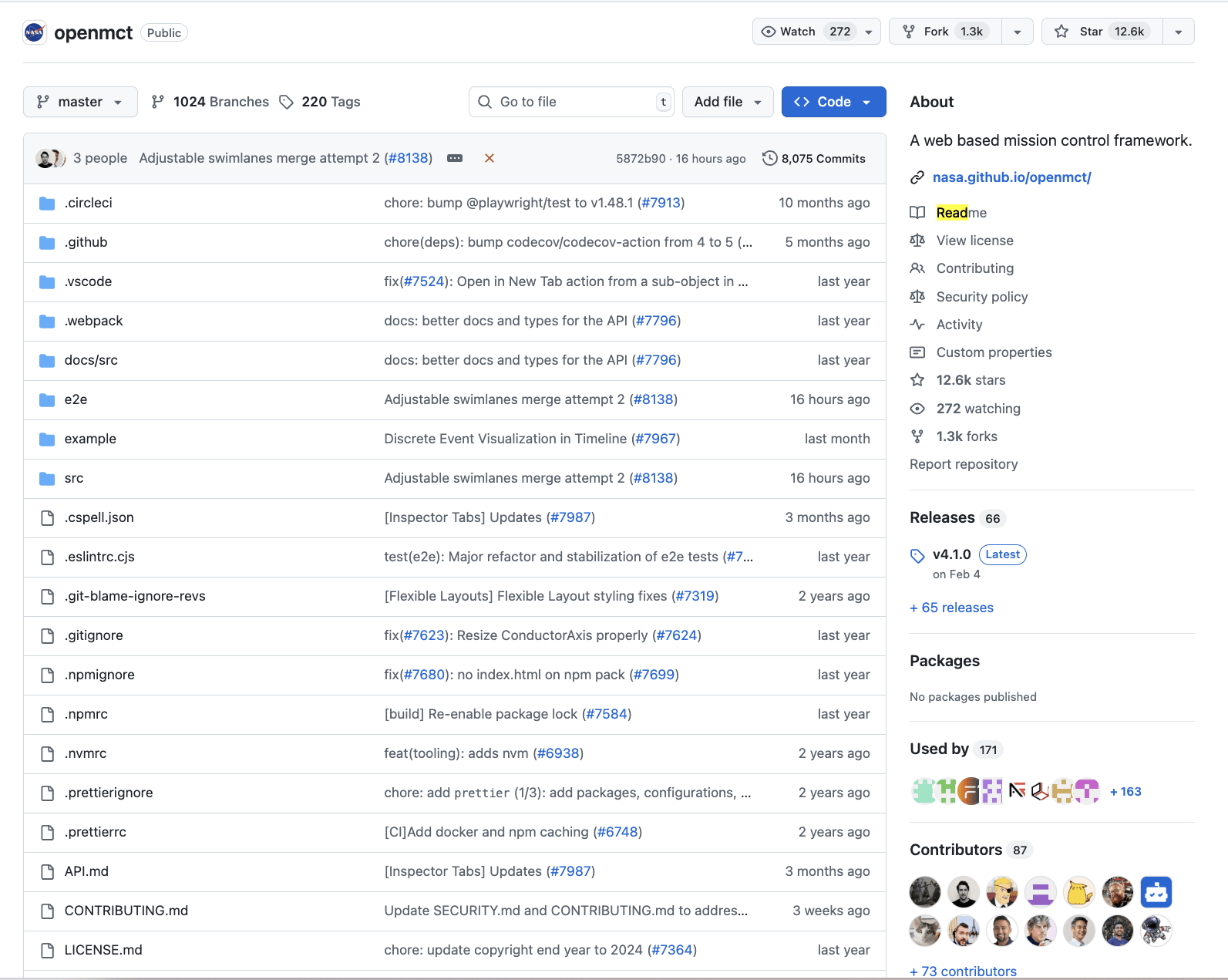This screenshot has width=1228, height=980.
Task: Click the Contributing people icon
Action: 917,268
